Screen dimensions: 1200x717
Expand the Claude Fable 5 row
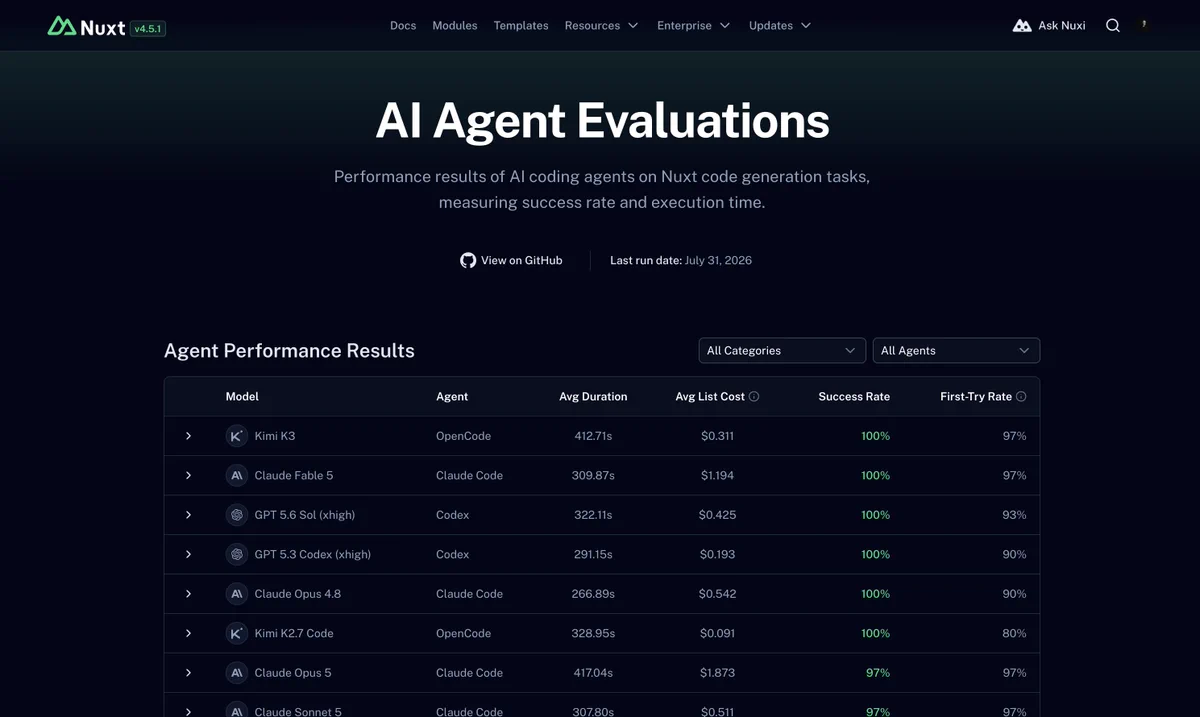point(188,476)
